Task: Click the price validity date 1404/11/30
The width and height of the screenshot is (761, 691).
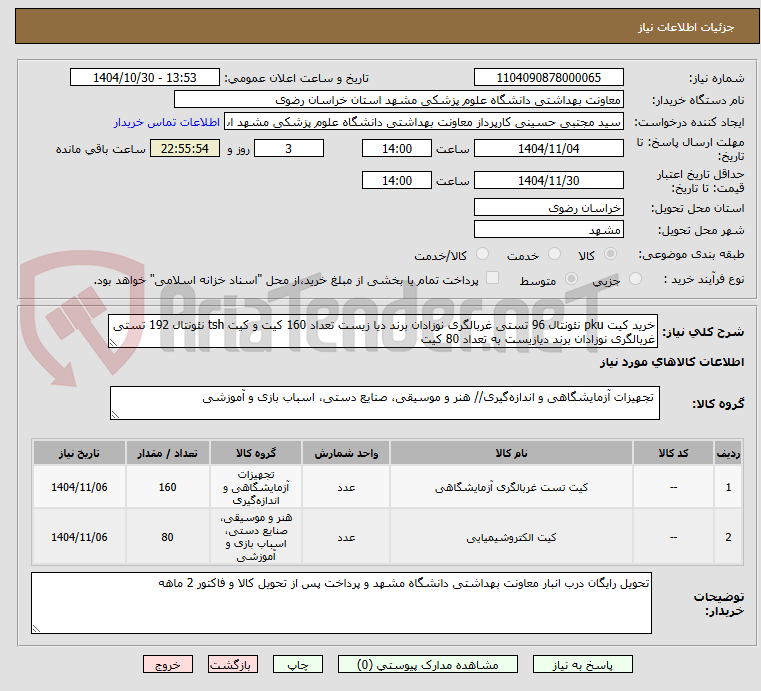Action: [548, 181]
